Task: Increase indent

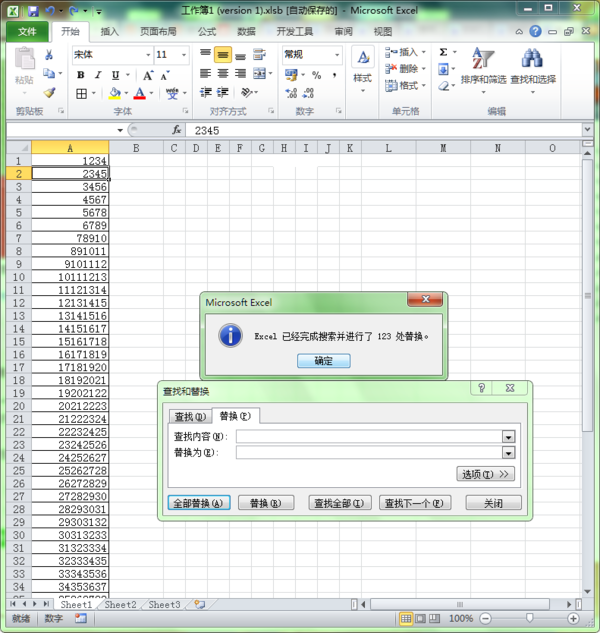Action: (x=222, y=92)
